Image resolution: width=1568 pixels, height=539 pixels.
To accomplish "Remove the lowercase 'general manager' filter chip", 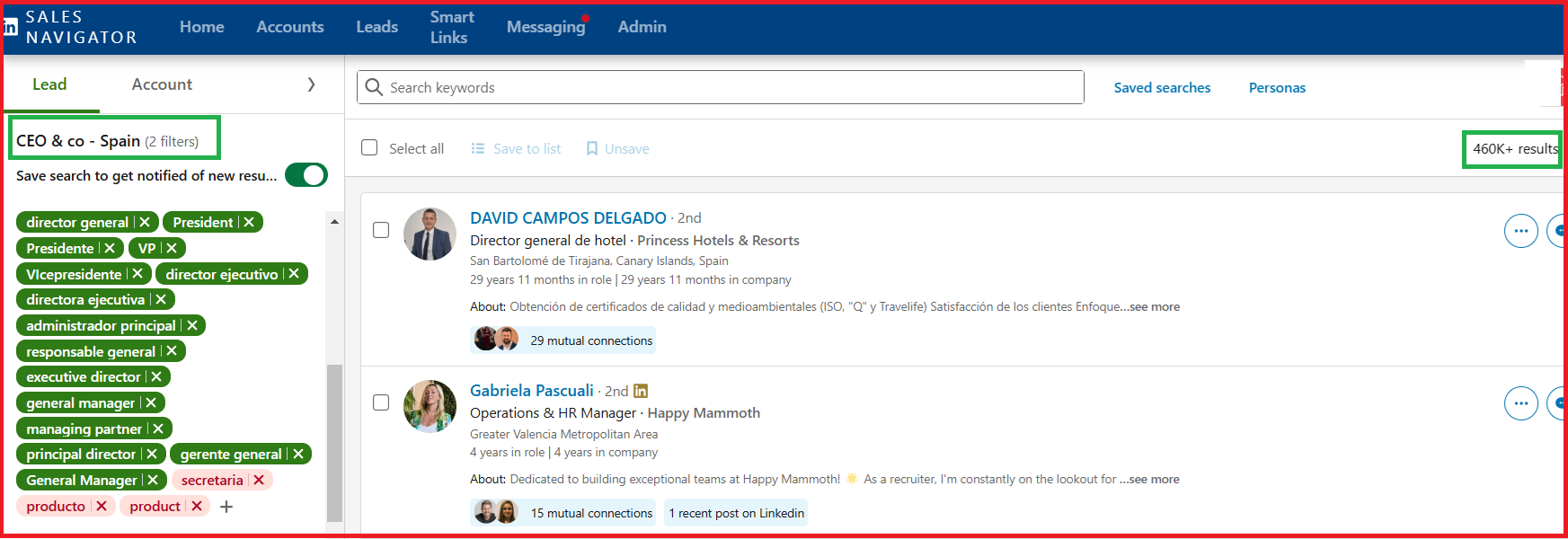I will pos(151,402).
